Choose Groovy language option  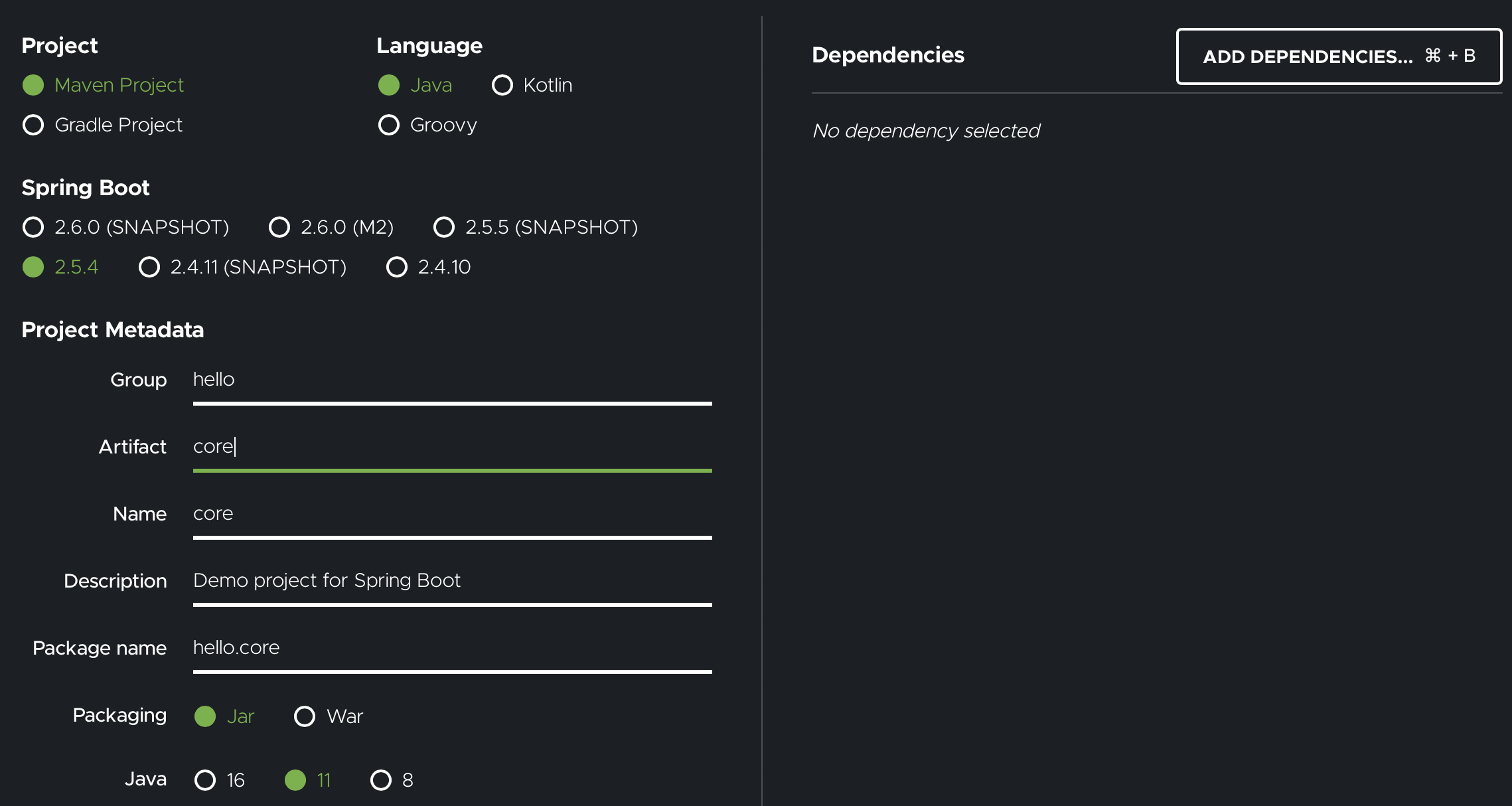tap(389, 125)
